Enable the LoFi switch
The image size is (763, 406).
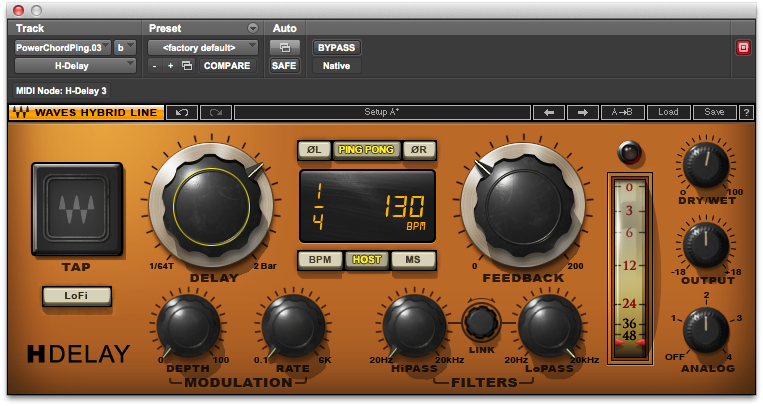click(76, 296)
